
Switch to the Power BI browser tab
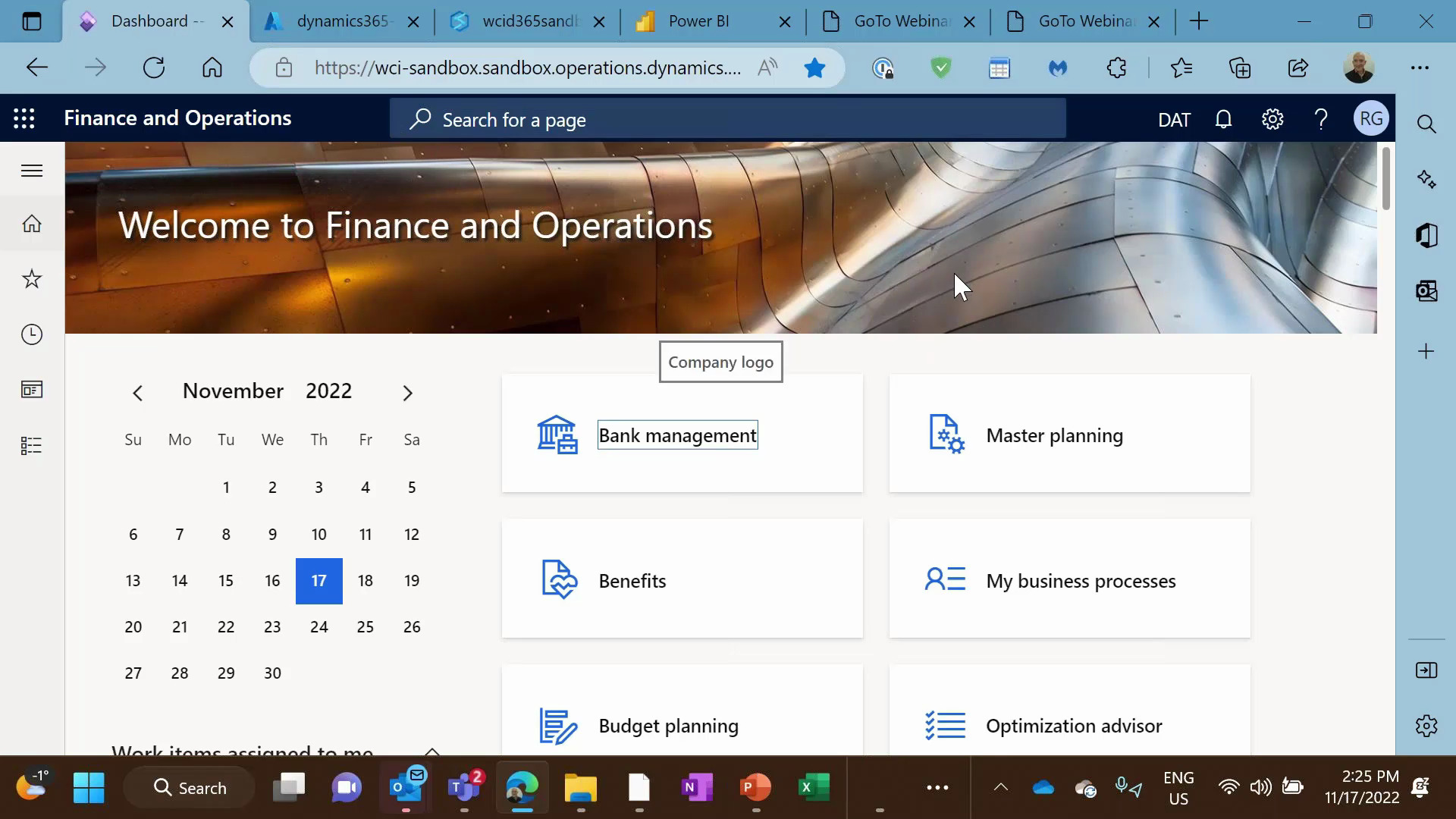click(x=698, y=20)
